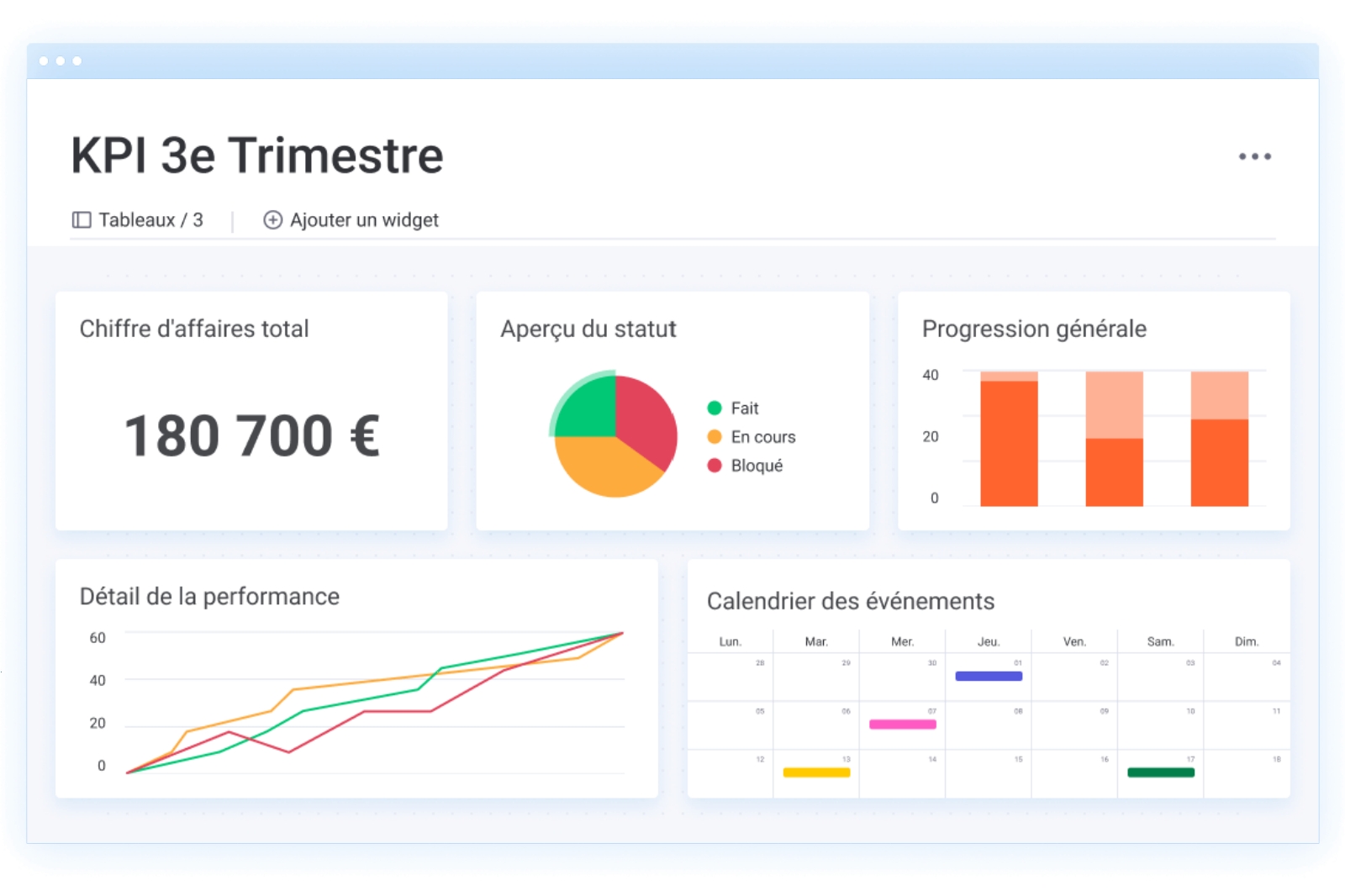The width and height of the screenshot is (1345, 896).
Task: Select the Lun. column header in calendar
Action: click(x=730, y=642)
